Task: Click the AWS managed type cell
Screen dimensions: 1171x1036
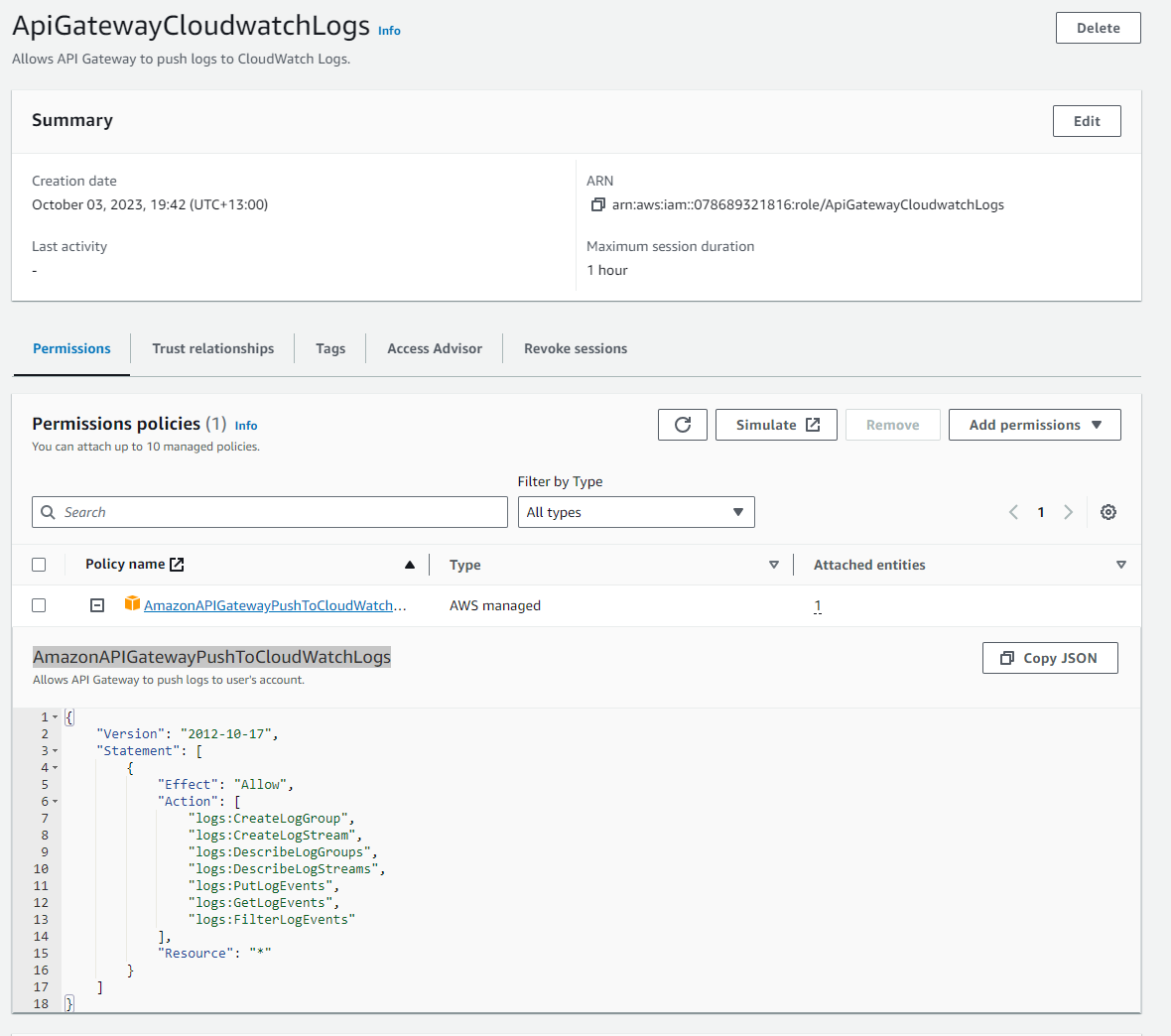Action: click(495, 605)
